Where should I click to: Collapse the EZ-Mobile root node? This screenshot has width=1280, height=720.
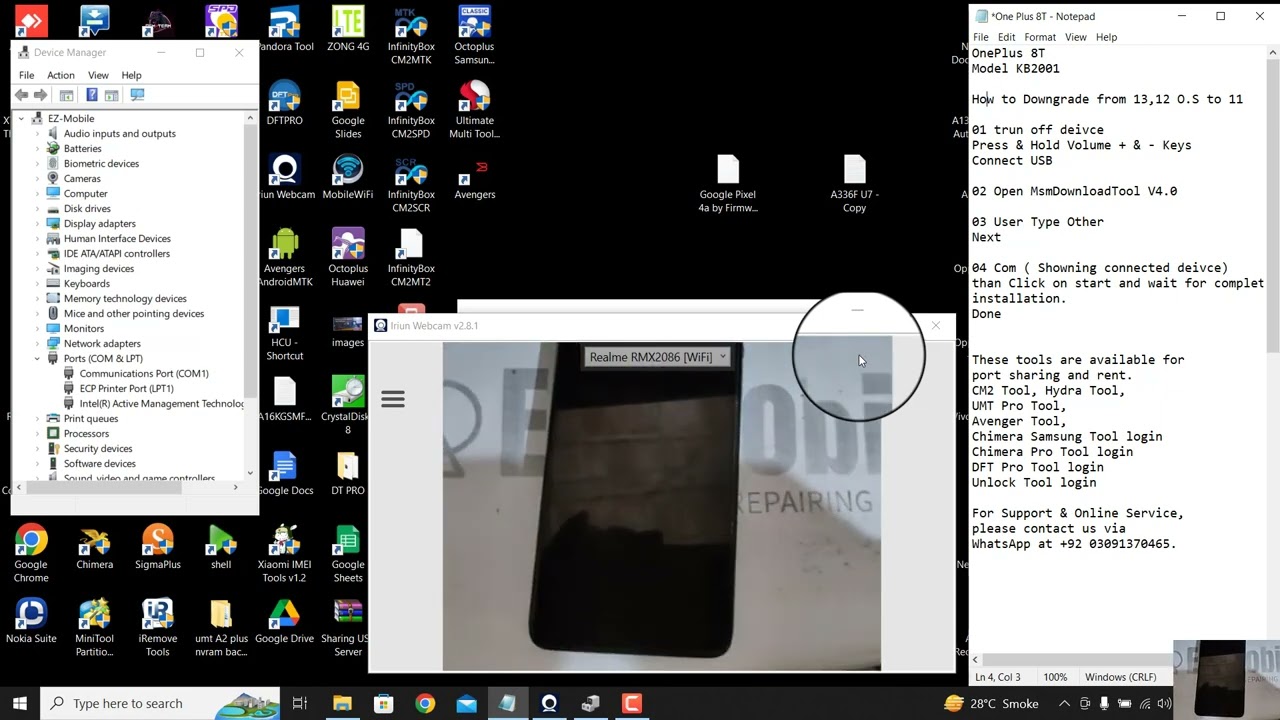21,118
